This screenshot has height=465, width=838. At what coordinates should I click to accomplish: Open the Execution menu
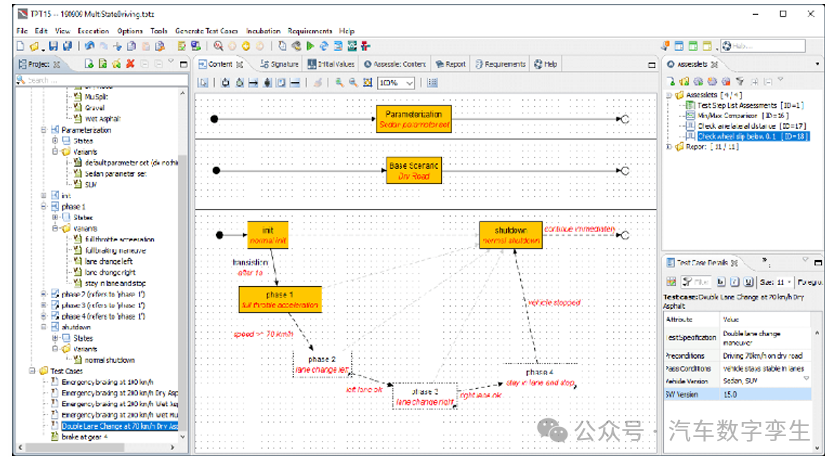[x=93, y=31]
